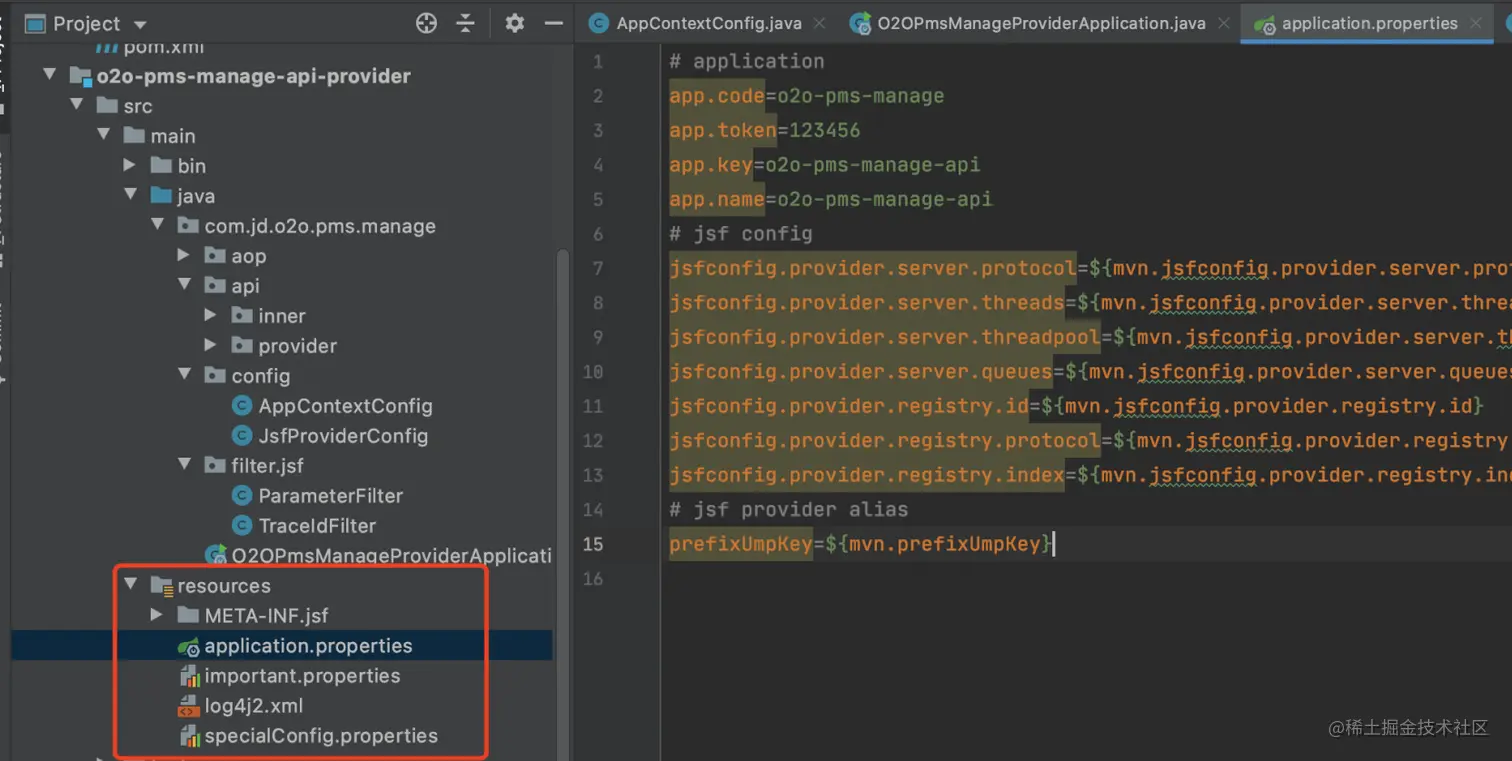
Task: Select o2o-pms-manage-api-provider module folder icon
Action: click(80, 76)
